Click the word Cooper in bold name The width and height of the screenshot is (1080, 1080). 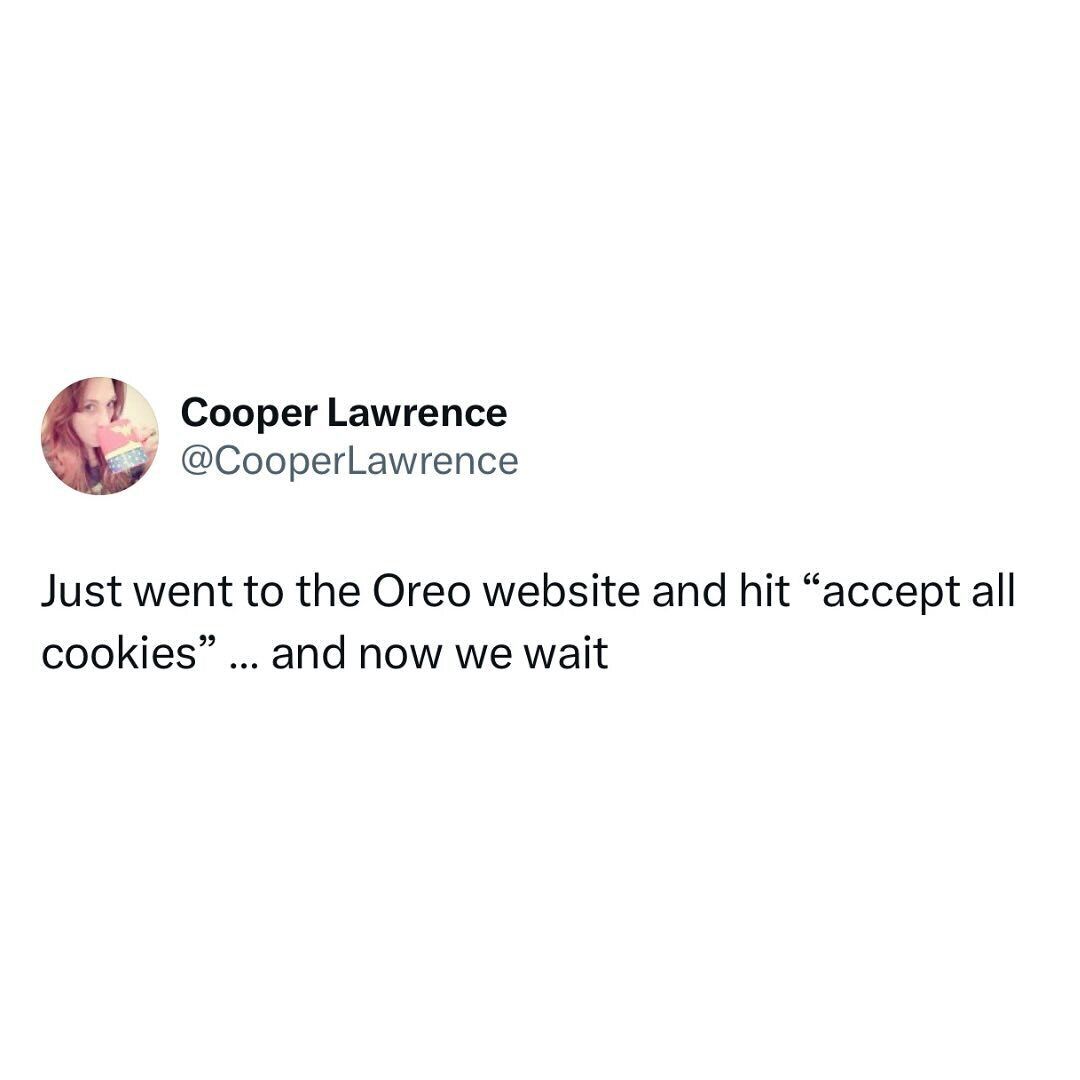249,414
